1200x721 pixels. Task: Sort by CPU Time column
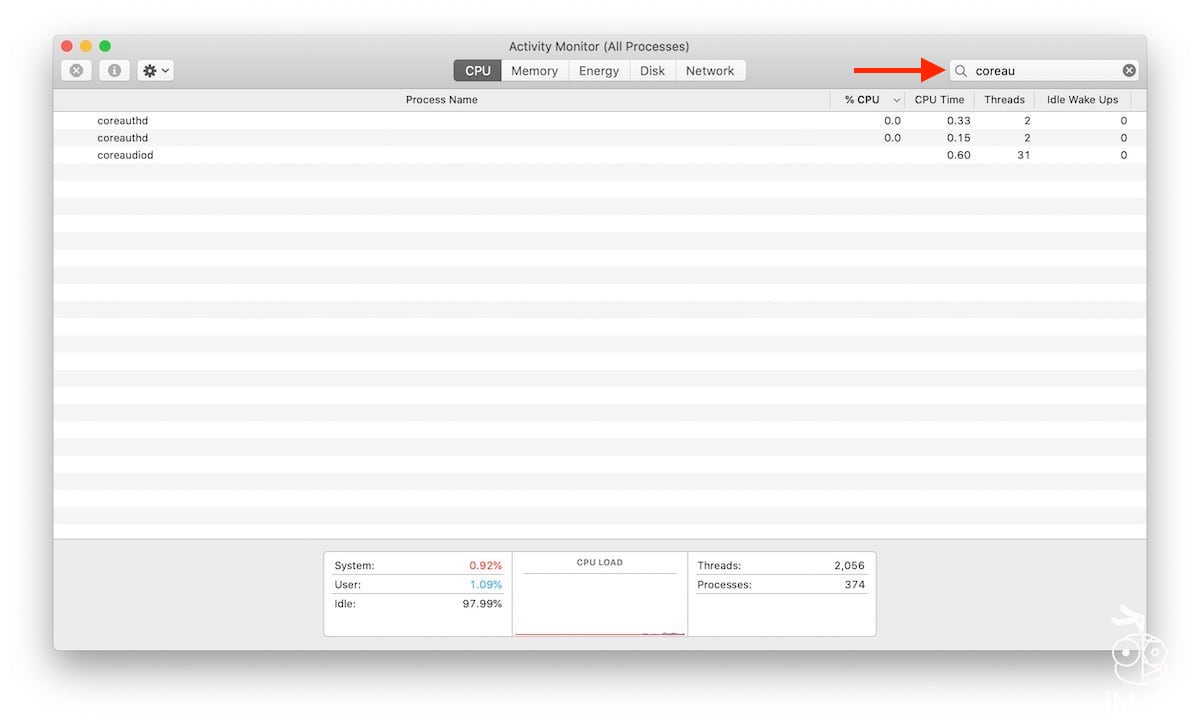(x=939, y=100)
